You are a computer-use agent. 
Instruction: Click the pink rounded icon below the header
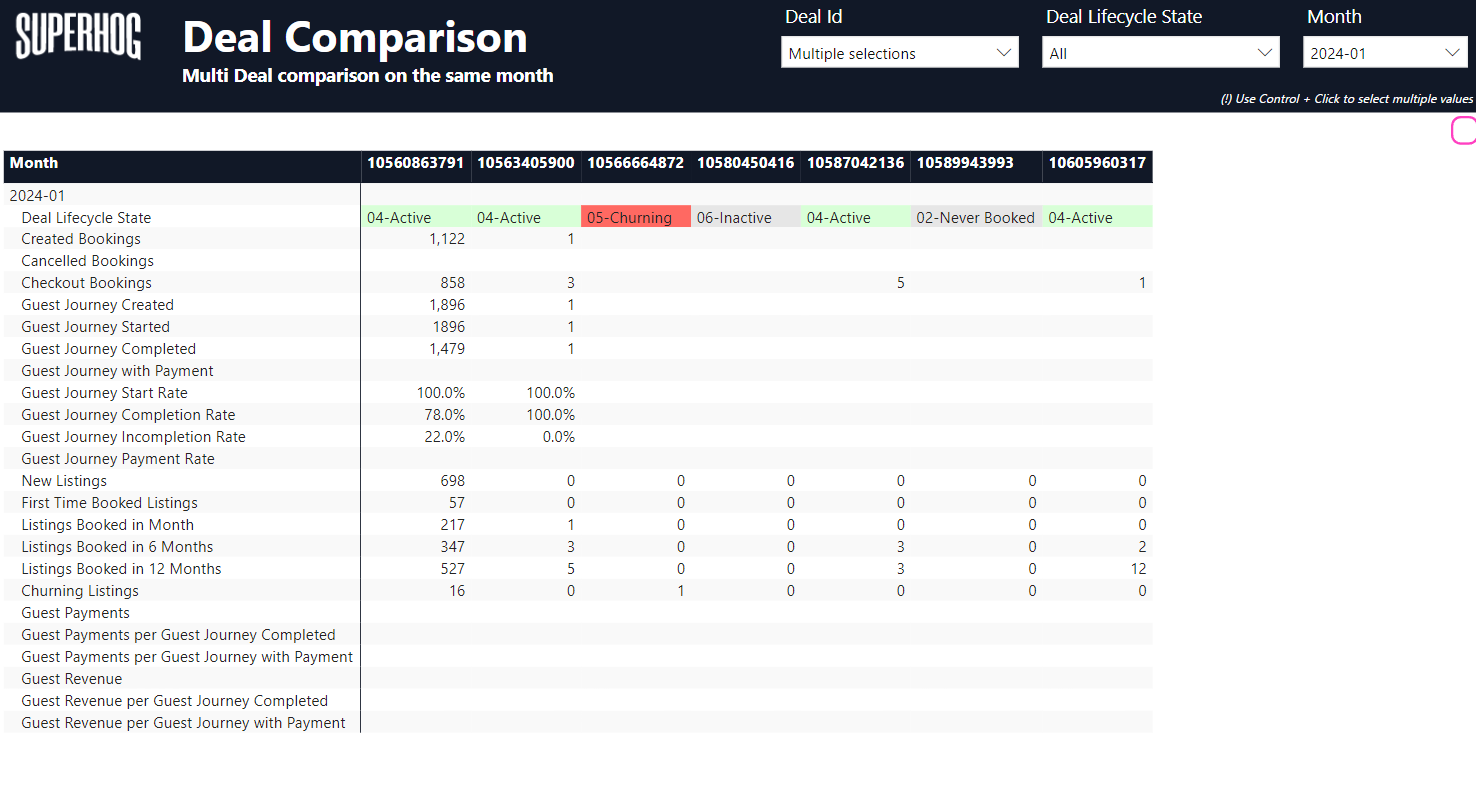1464,131
